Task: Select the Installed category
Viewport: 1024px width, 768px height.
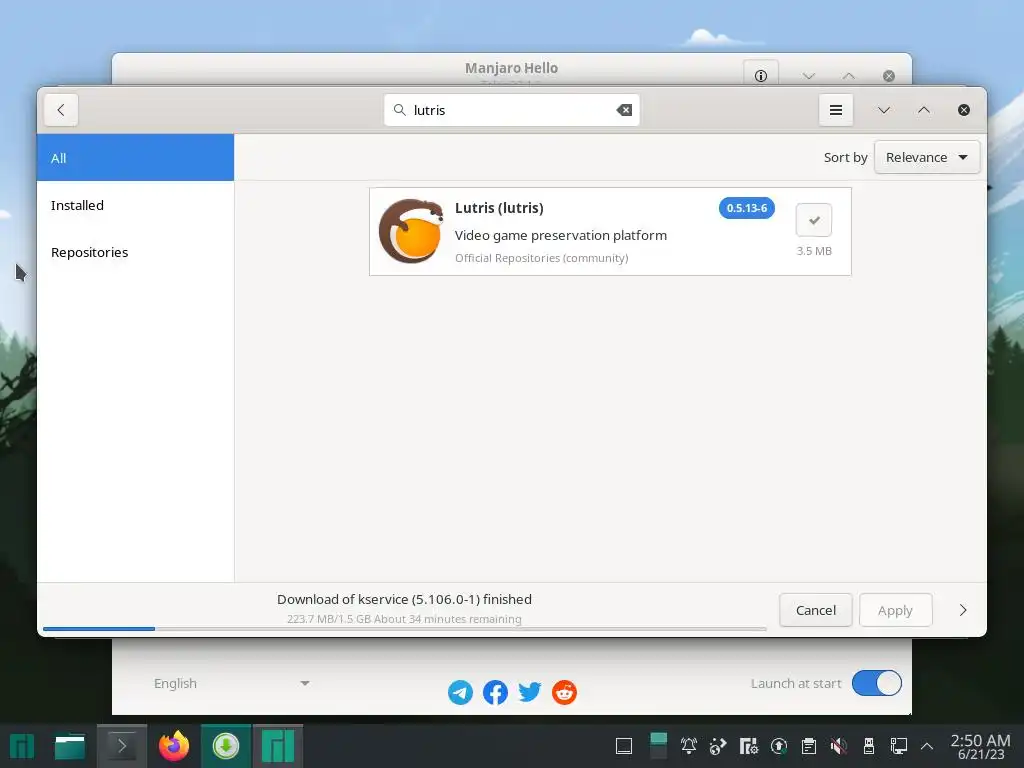Action: (x=135, y=205)
